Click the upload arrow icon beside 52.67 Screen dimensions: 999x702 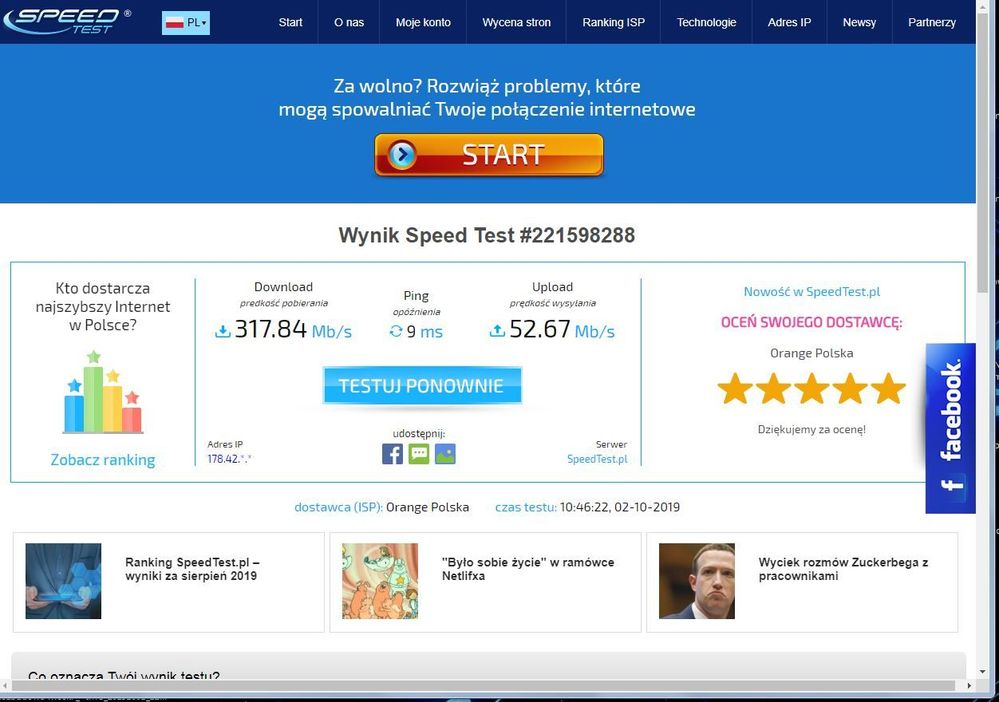(496, 330)
